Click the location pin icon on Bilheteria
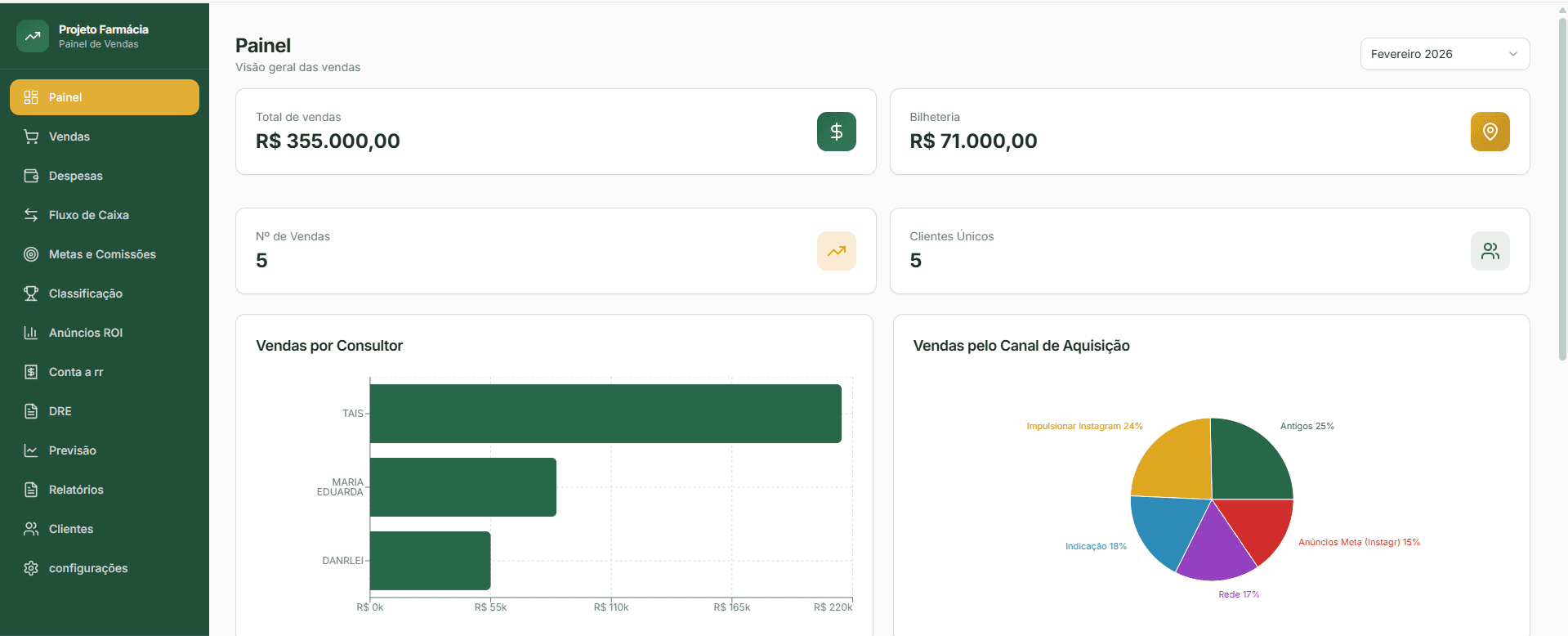Image resolution: width=1568 pixels, height=636 pixels. click(x=1490, y=132)
